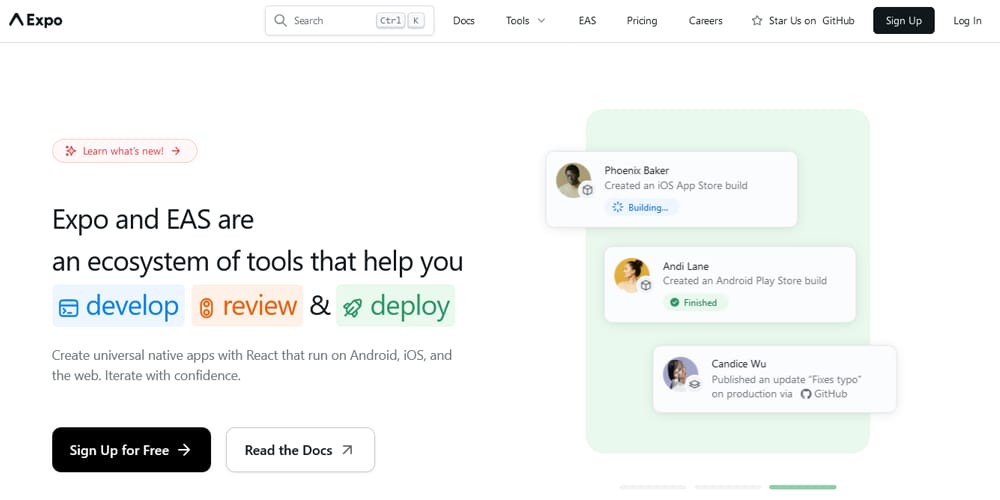Open the EAS navigation link
1000x500 pixels.
click(x=587, y=20)
